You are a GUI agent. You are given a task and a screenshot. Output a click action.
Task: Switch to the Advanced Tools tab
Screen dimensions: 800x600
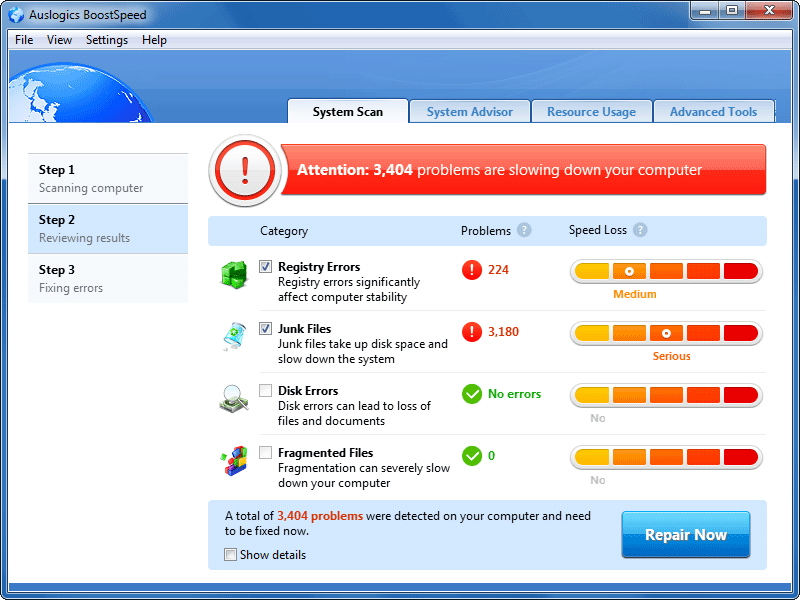pos(714,111)
